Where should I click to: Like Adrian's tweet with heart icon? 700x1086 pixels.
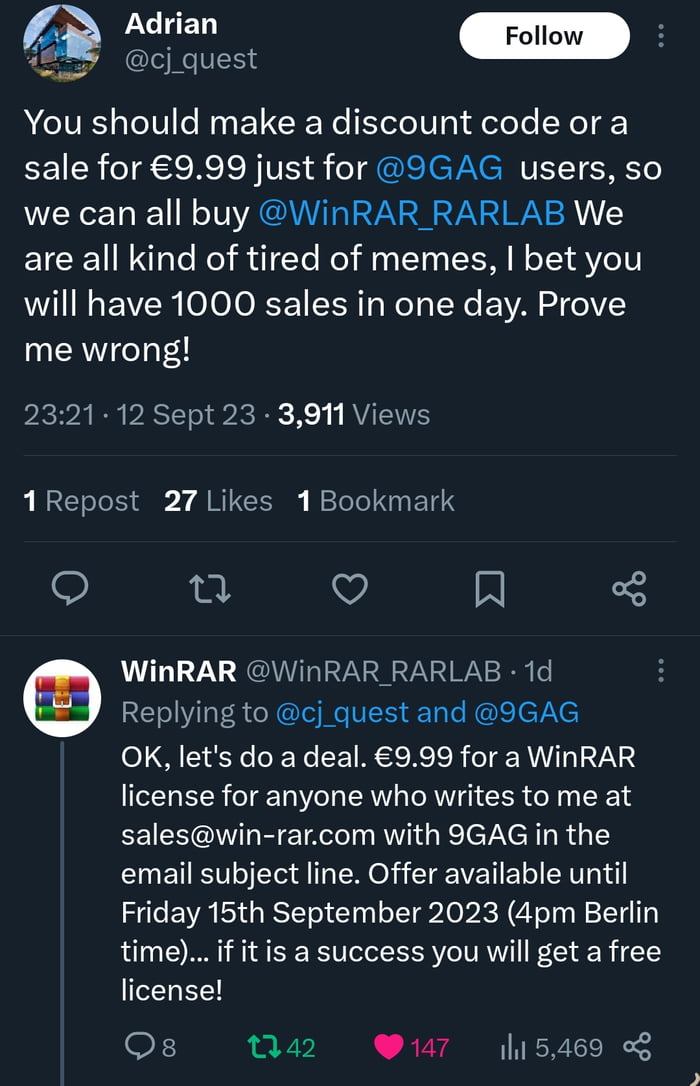coord(349,589)
